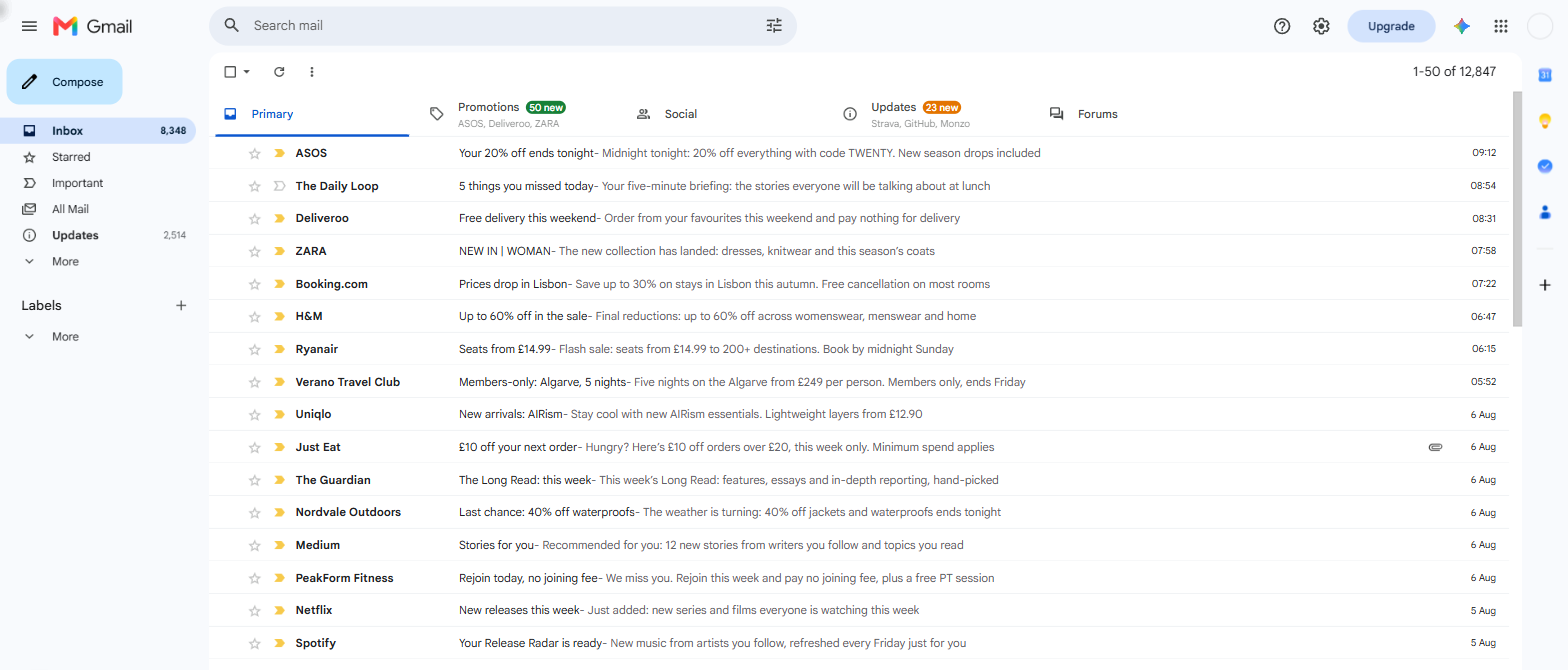
Task: Star the Booking.com email
Action: pyautogui.click(x=254, y=284)
